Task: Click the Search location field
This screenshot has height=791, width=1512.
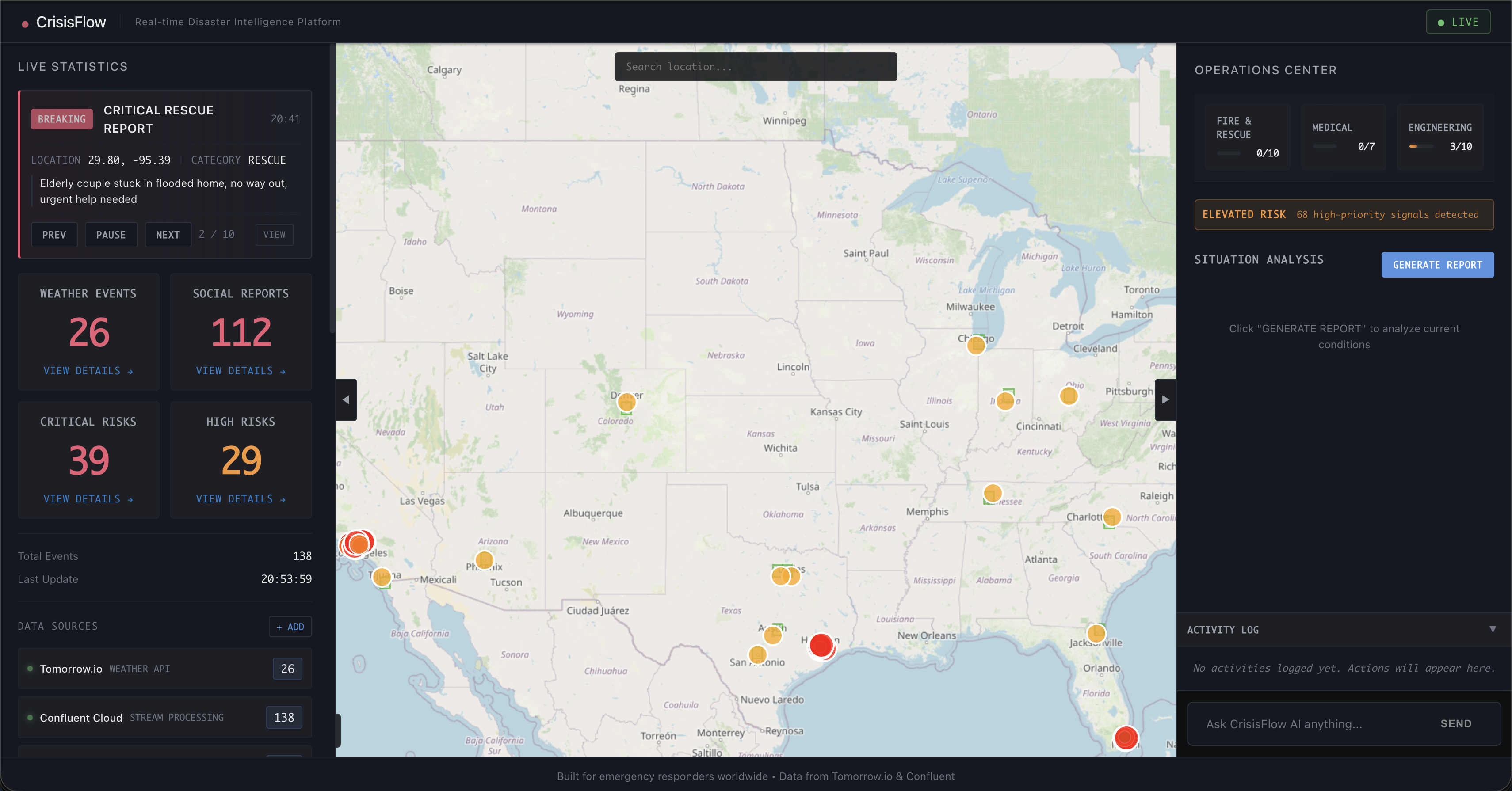Action: click(755, 67)
